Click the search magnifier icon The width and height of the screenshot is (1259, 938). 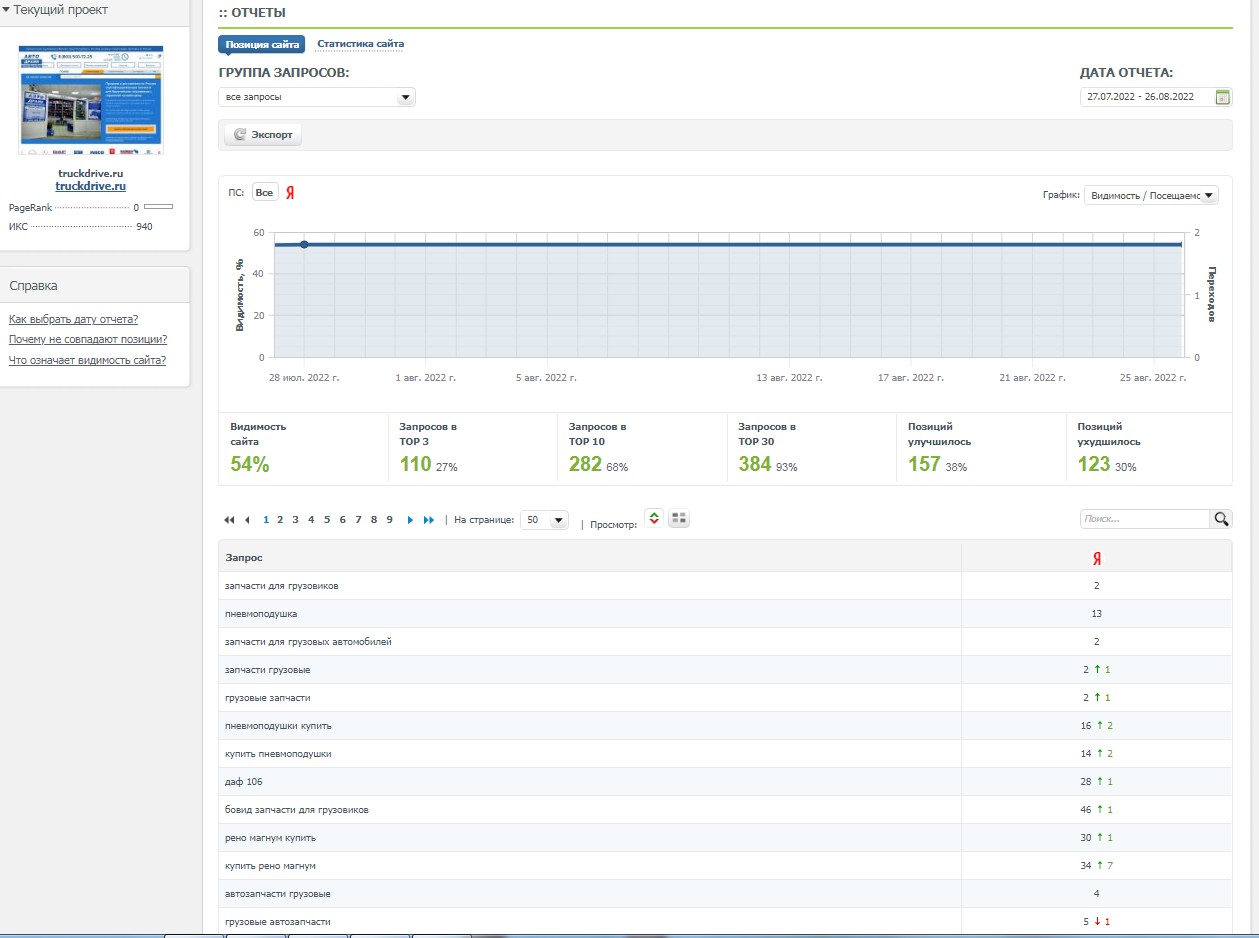tap(1221, 519)
